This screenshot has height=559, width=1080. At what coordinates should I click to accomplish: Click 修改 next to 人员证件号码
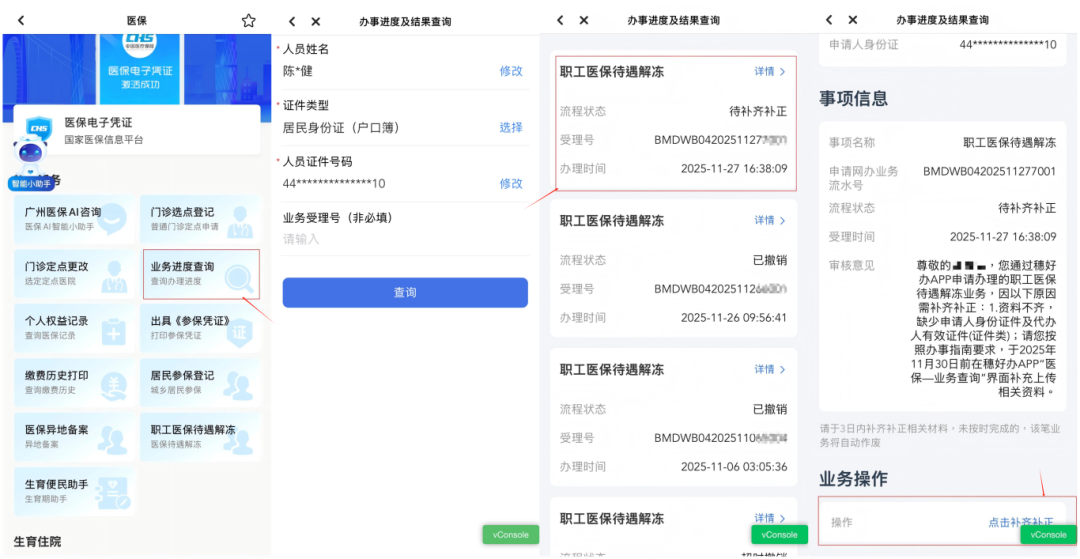click(x=510, y=183)
